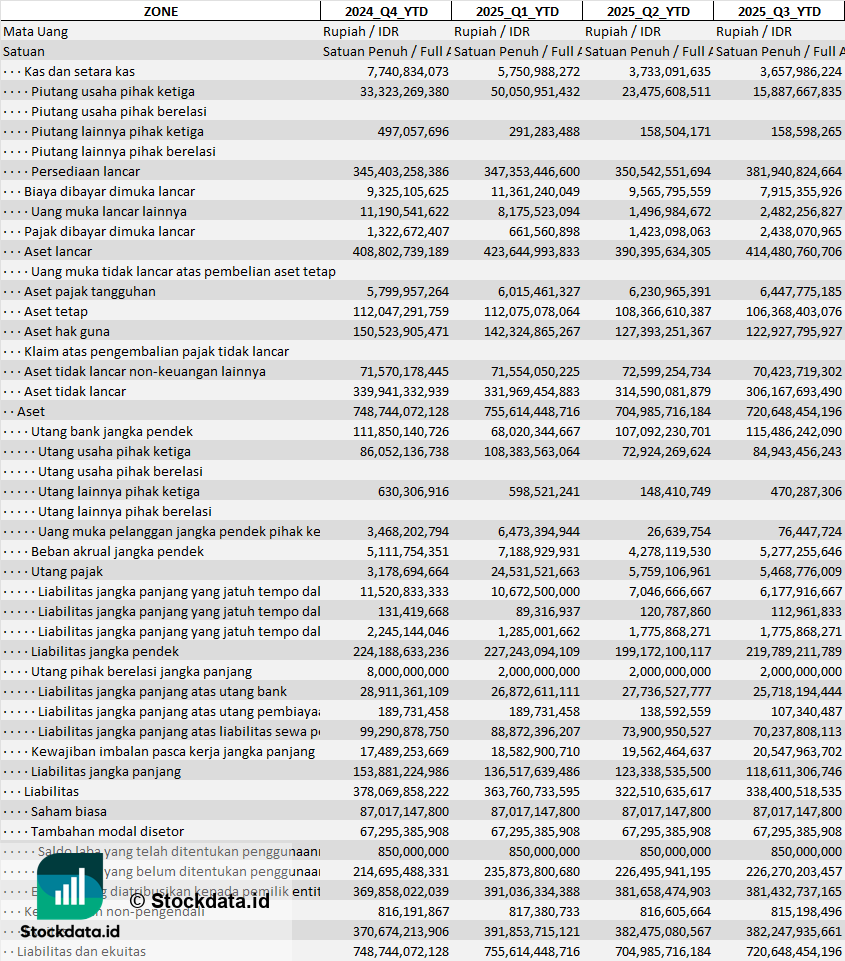Screen dimensions: 845x961
Task: Select non-pengendali value 816,191,867
Action: [x=414, y=912]
